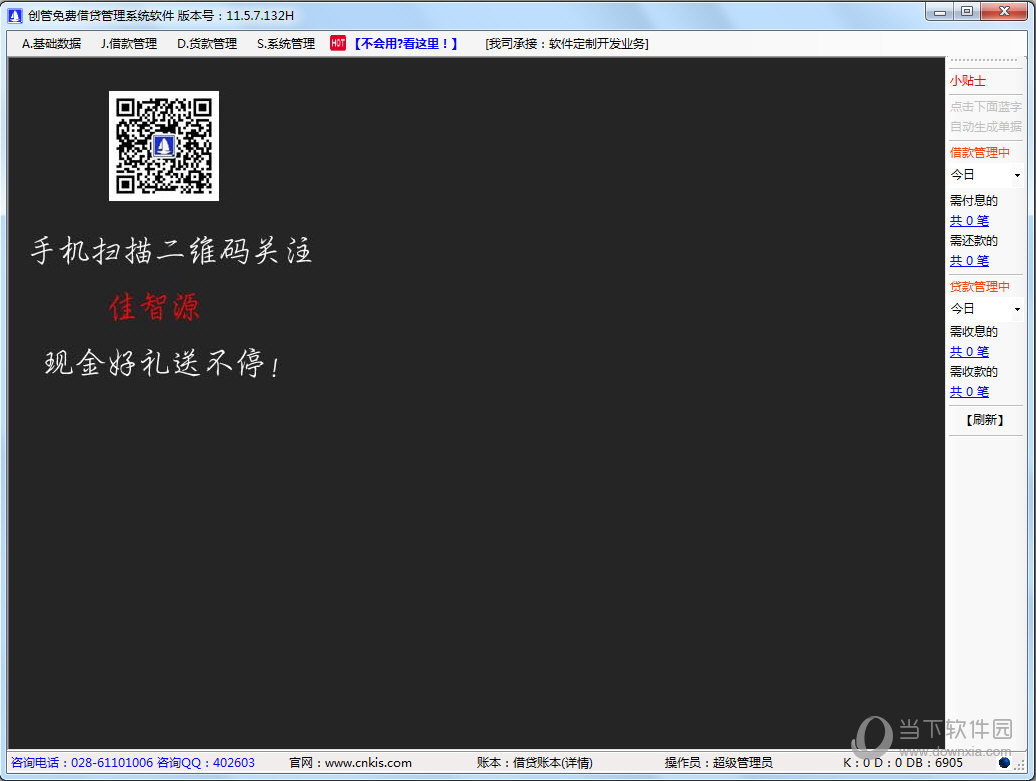Click the blue globe status bar icon

point(1004,762)
